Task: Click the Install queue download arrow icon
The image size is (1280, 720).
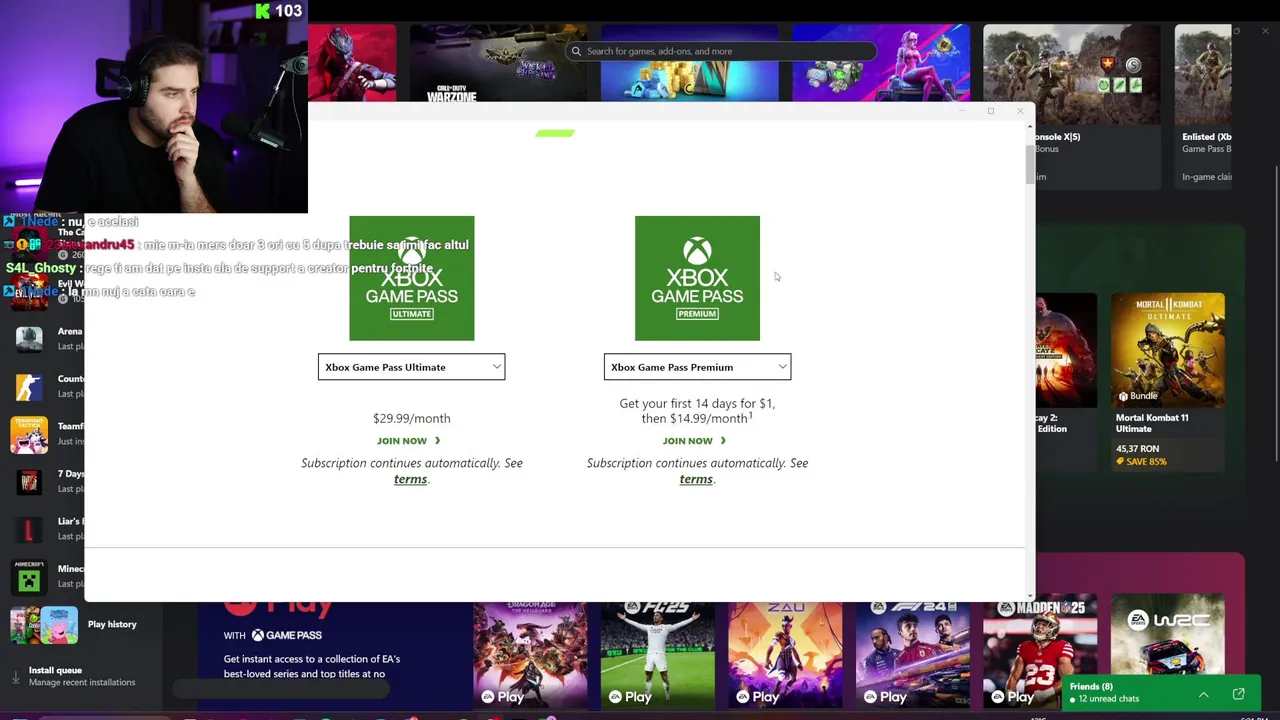Action: coord(16,676)
